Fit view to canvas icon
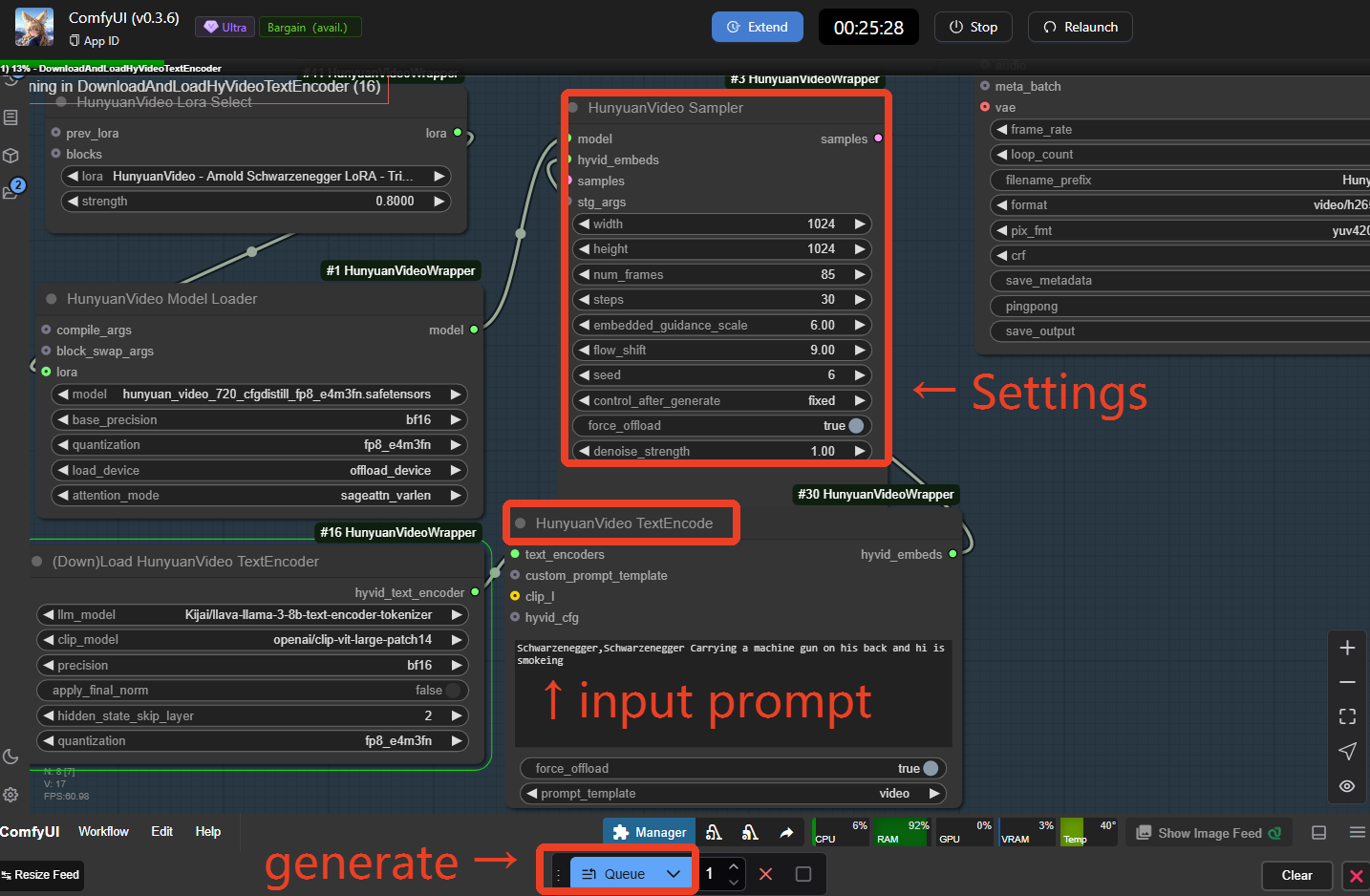Screen dimensions: 1370x896 point(1347,716)
